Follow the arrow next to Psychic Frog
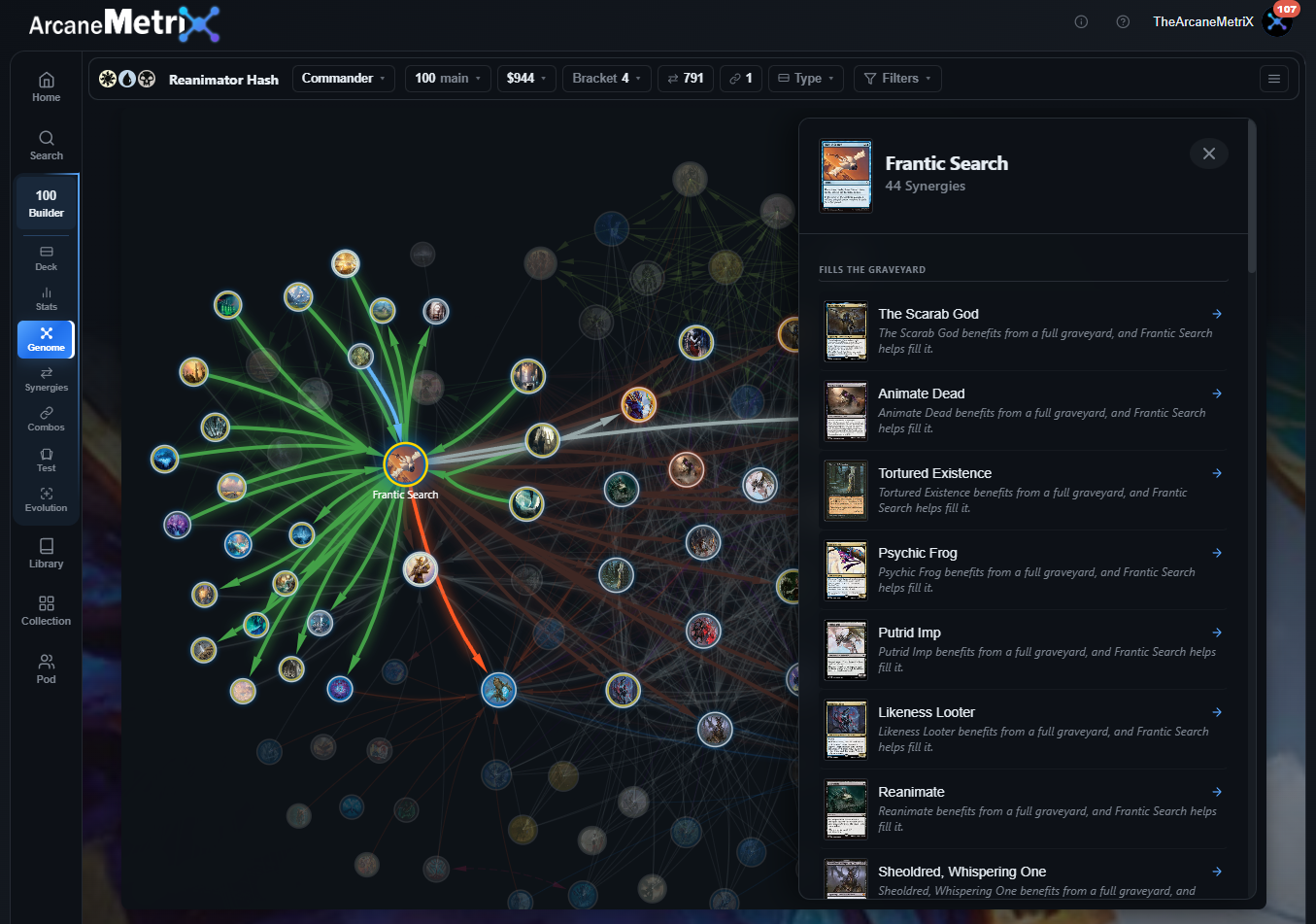This screenshot has height=924, width=1316. pyautogui.click(x=1217, y=553)
